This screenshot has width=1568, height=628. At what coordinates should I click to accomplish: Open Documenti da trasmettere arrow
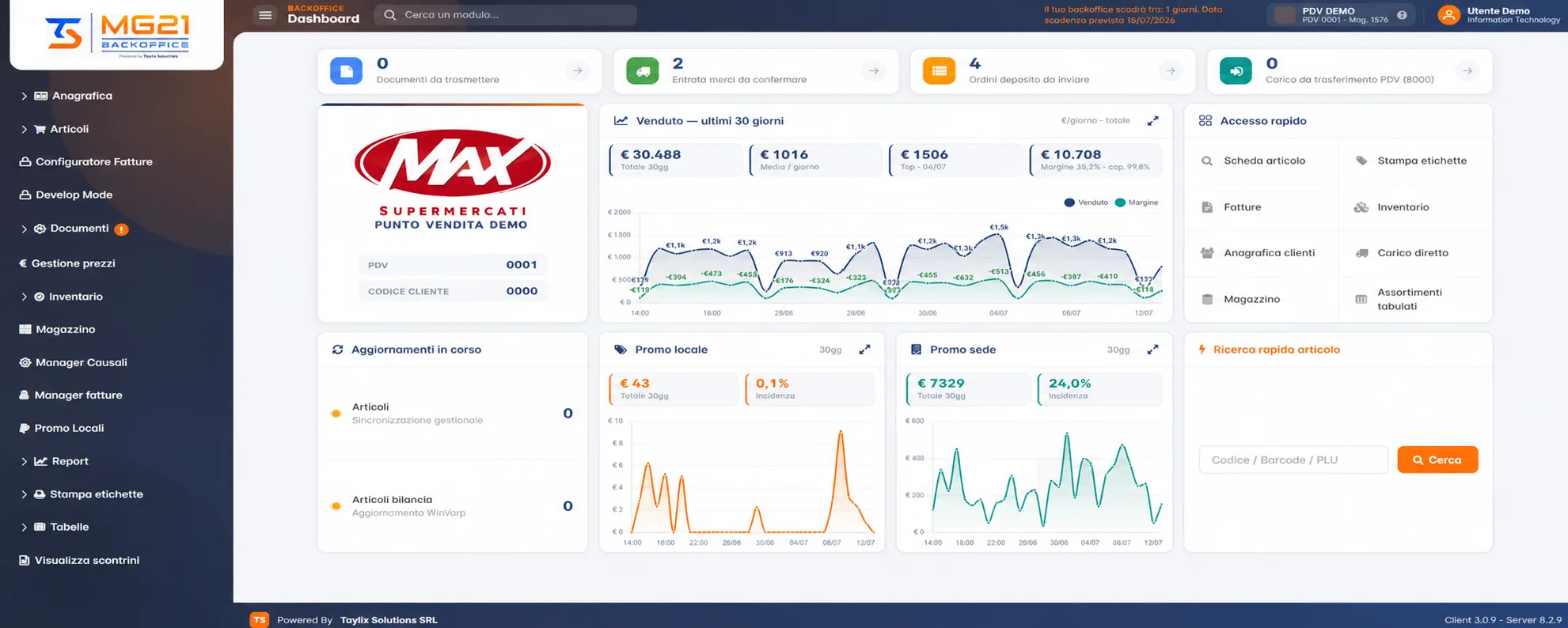(578, 71)
